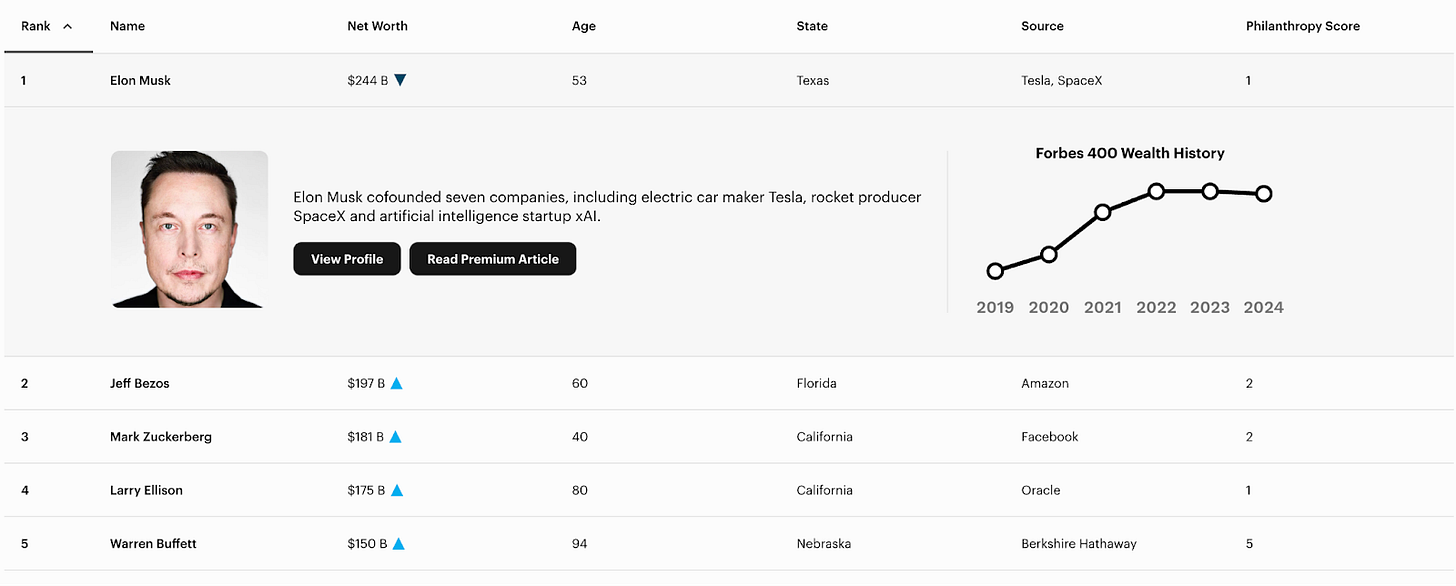
Task: Expand the Larry Ellison row
Action: click(146, 490)
